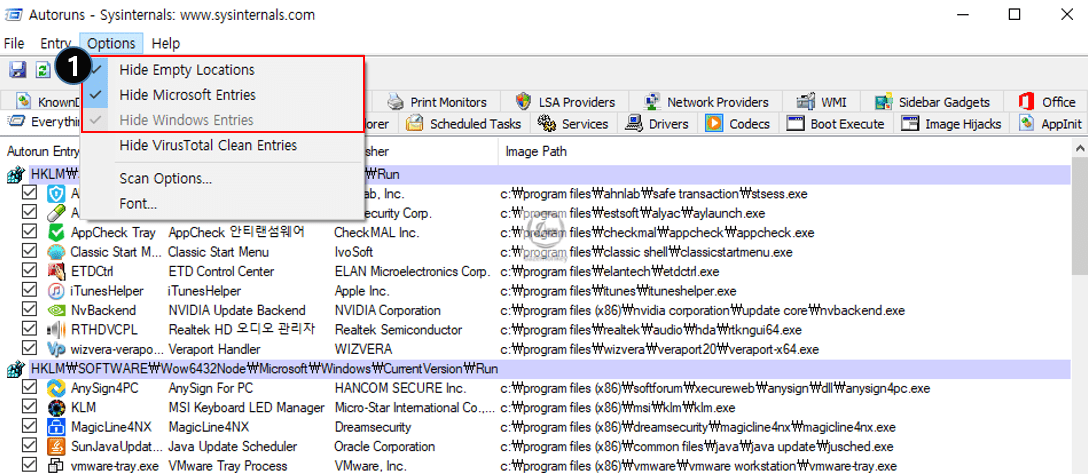This screenshot has width=1088, height=474.
Task: Select the Everything tab
Action: (43, 124)
